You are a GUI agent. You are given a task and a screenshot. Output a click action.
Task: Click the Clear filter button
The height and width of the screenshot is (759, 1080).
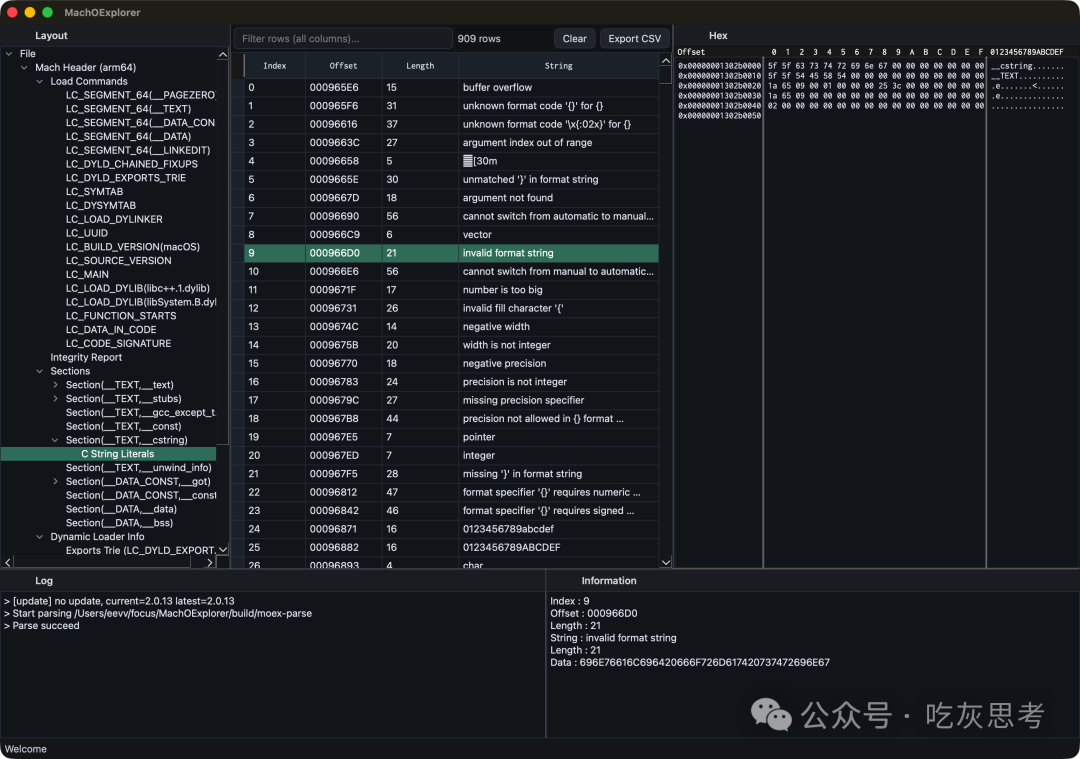[574, 39]
